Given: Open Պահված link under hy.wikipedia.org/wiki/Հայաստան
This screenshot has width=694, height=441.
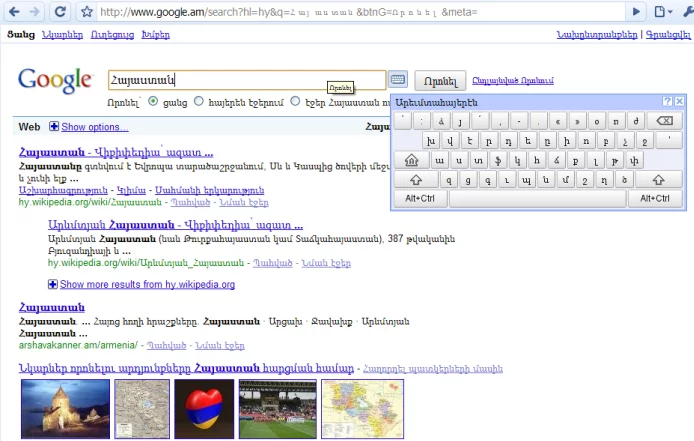Looking at the screenshot, I should point(190,202).
